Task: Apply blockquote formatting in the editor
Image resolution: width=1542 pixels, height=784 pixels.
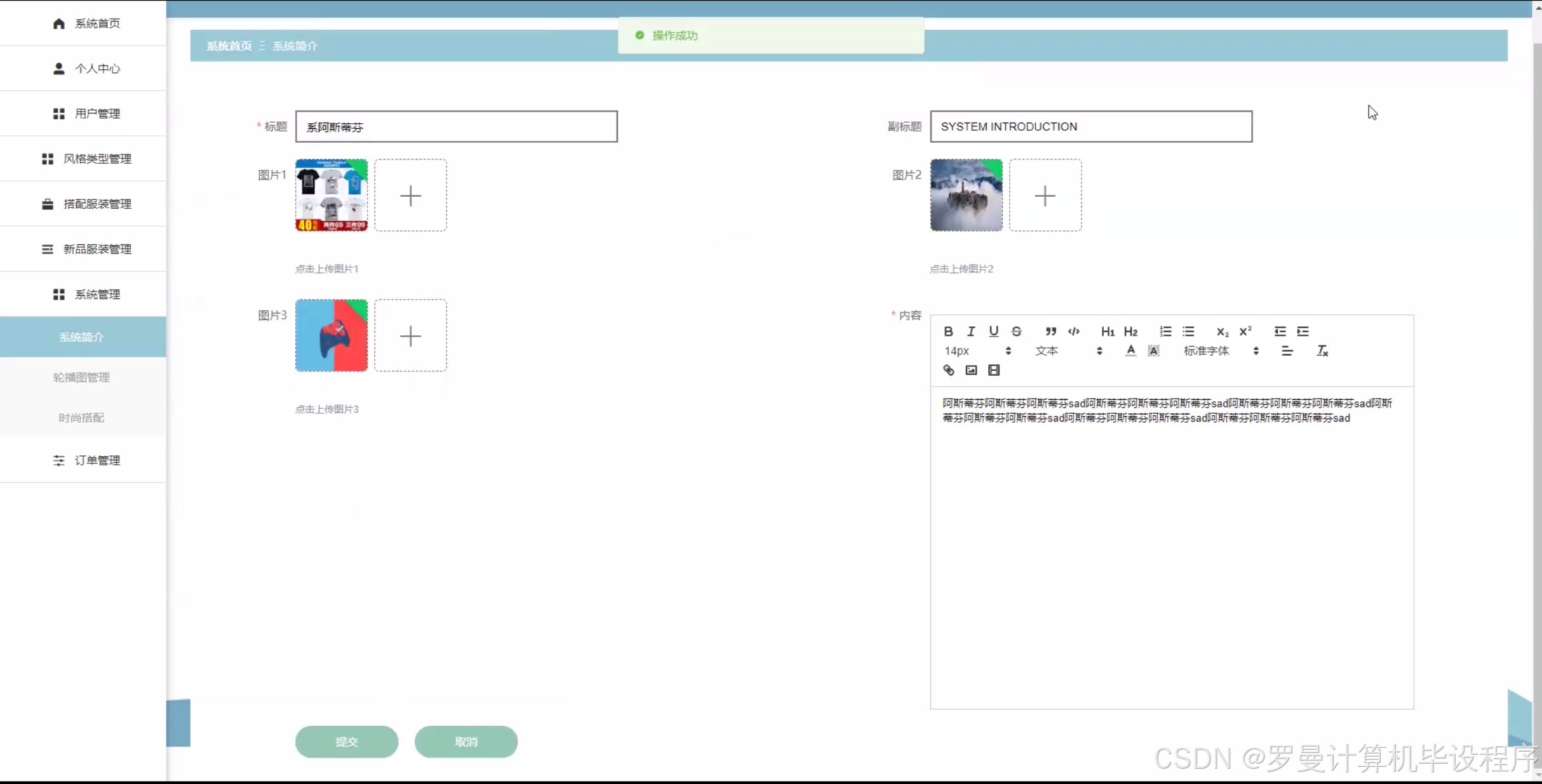Action: (1050, 331)
